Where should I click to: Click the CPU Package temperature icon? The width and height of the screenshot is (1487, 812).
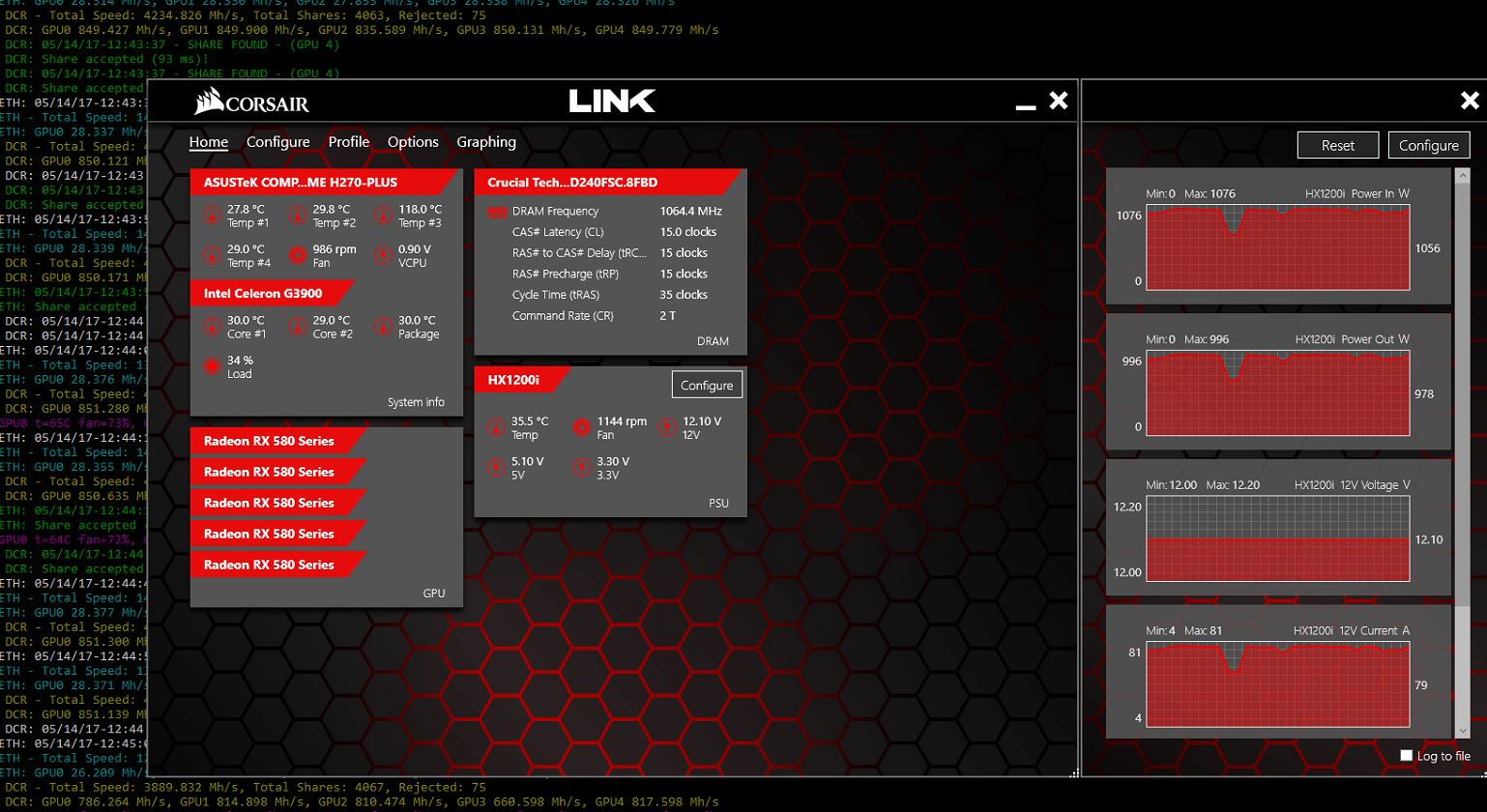(x=384, y=327)
